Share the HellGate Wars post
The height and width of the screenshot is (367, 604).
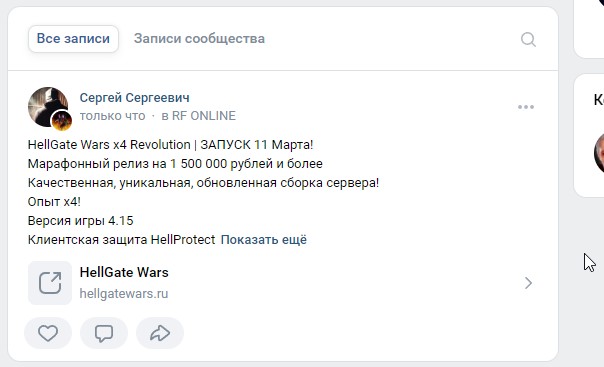point(160,333)
